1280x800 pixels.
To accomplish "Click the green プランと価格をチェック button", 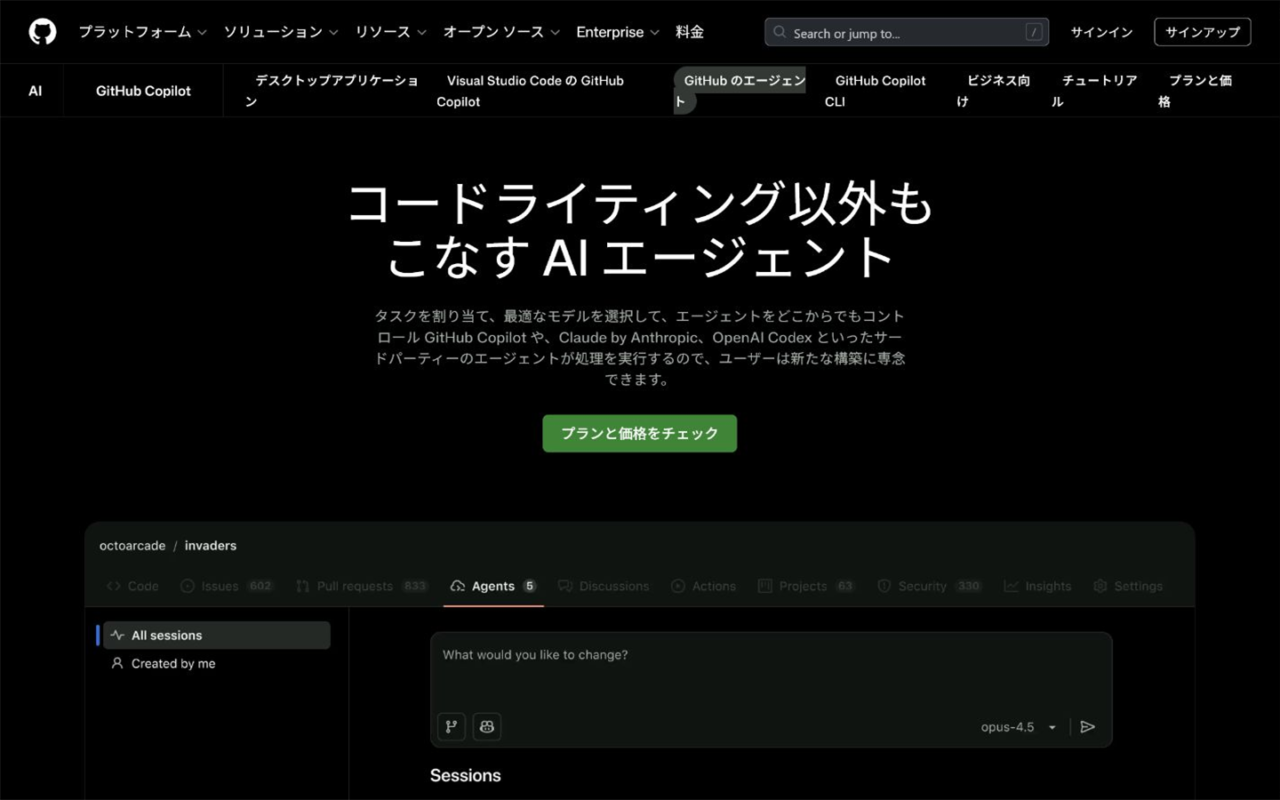I will tap(640, 434).
